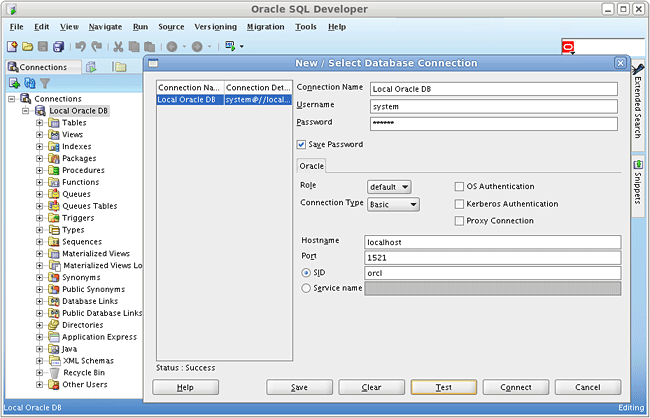Image resolution: width=650 pixels, height=418 pixels.
Task: Enable Kerberos Authentication checkbox
Action: [x=459, y=204]
